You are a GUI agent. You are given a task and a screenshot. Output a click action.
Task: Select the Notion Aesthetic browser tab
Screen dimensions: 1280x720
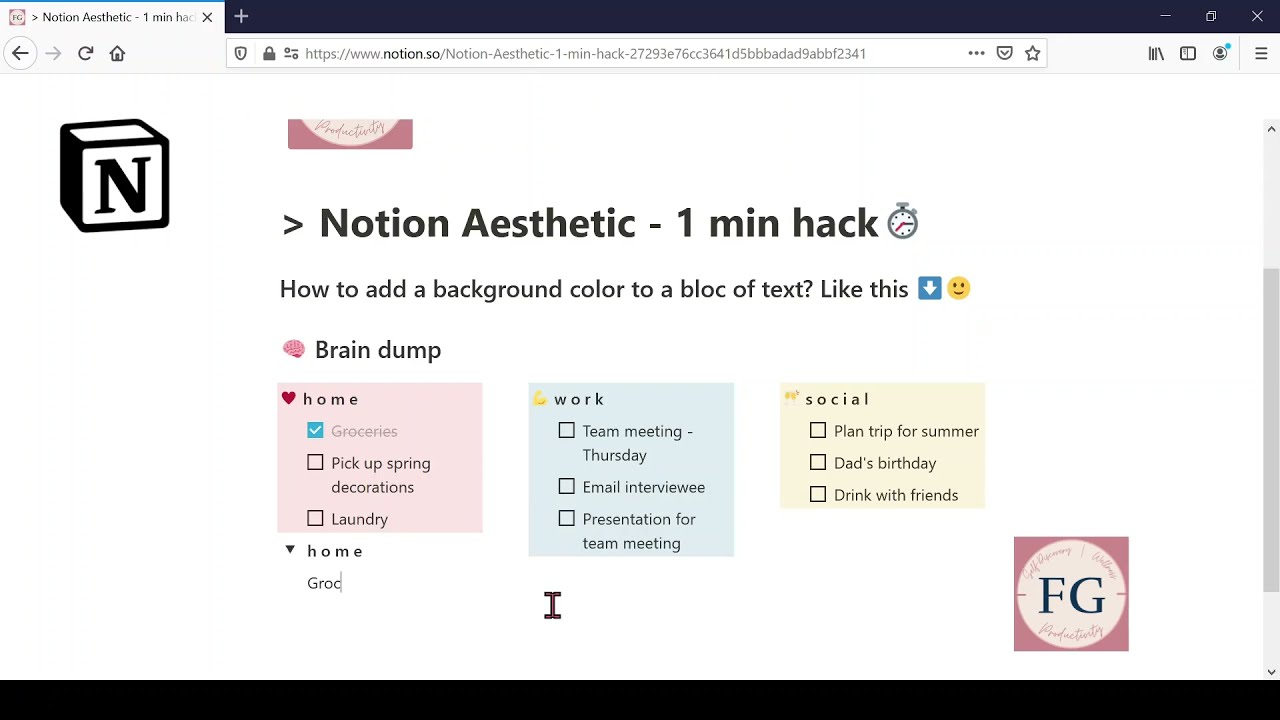tap(112, 17)
